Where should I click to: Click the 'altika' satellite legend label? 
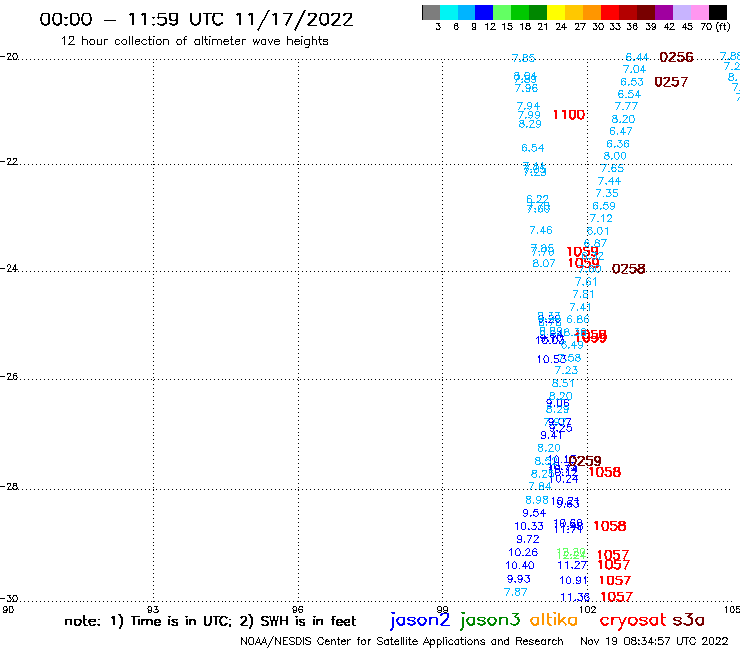click(554, 619)
